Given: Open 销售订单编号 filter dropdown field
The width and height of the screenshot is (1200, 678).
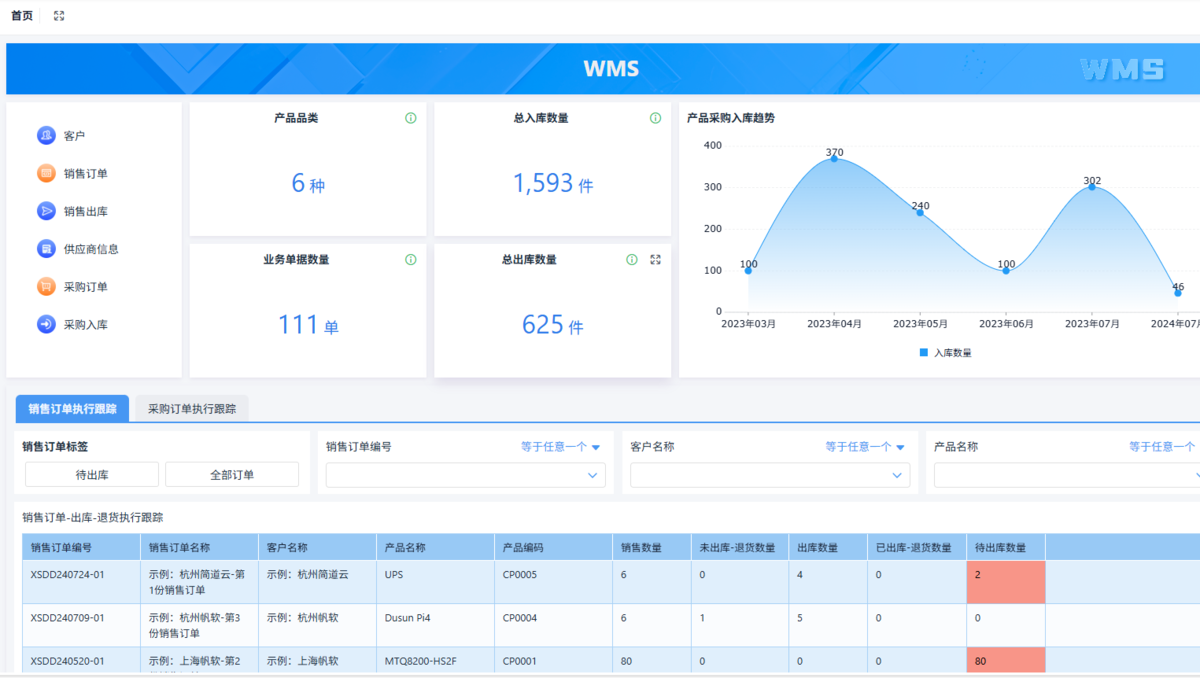Looking at the screenshot, I should [x=466, y=476].
